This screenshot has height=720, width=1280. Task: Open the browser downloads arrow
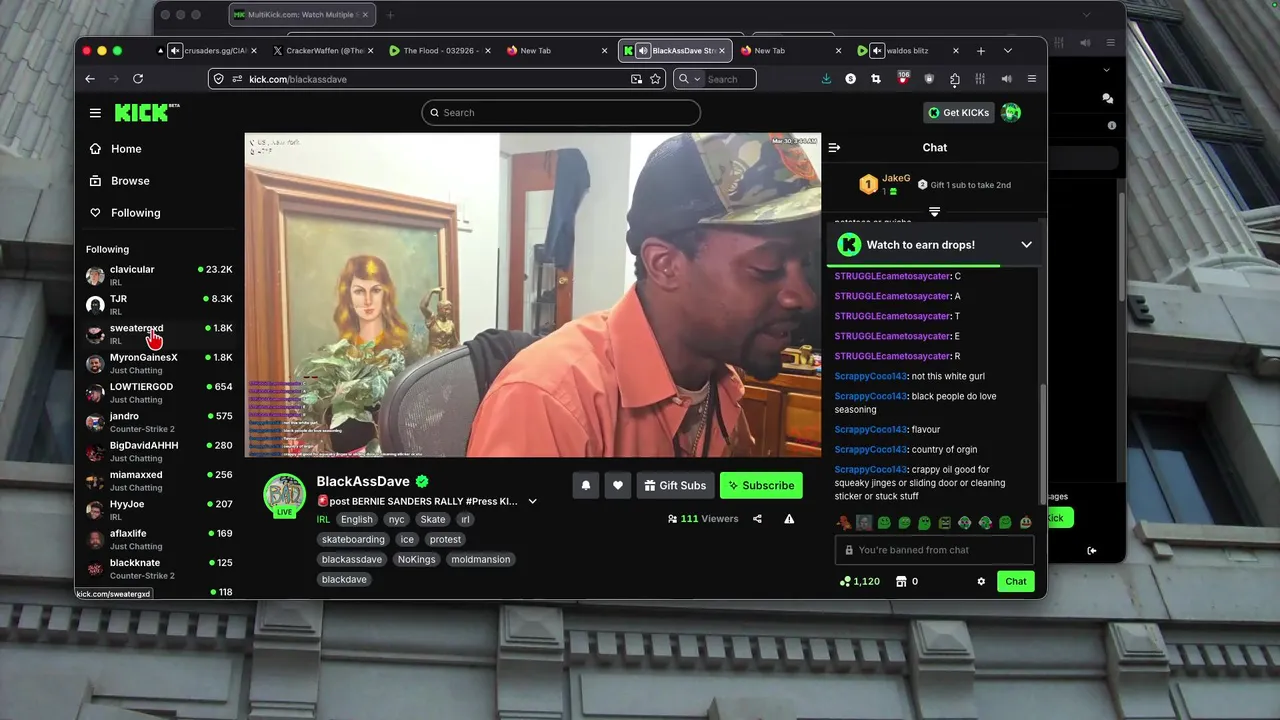826,79
